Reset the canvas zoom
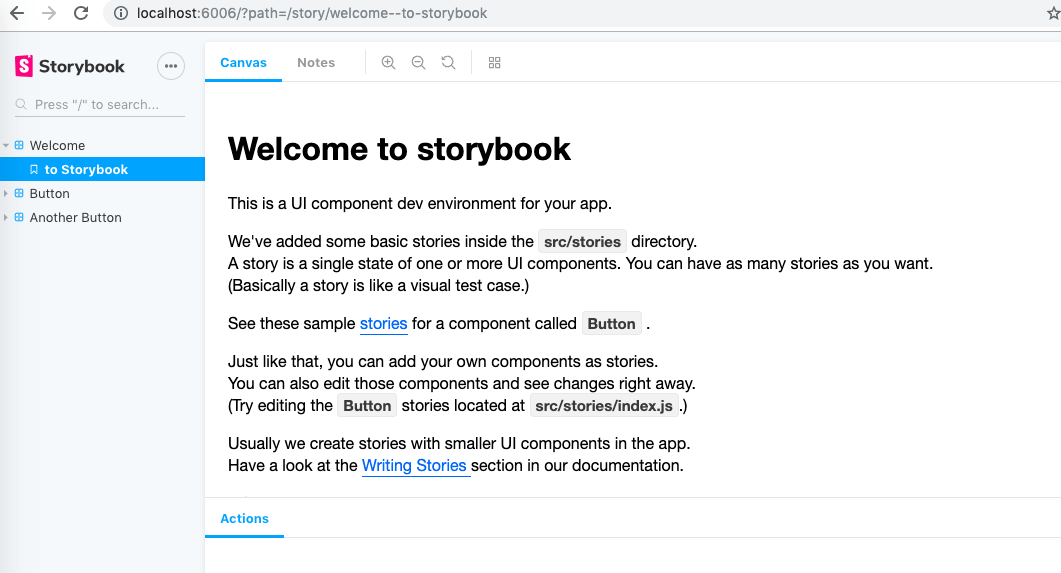 pyautogui.click(x=448, y=62)
